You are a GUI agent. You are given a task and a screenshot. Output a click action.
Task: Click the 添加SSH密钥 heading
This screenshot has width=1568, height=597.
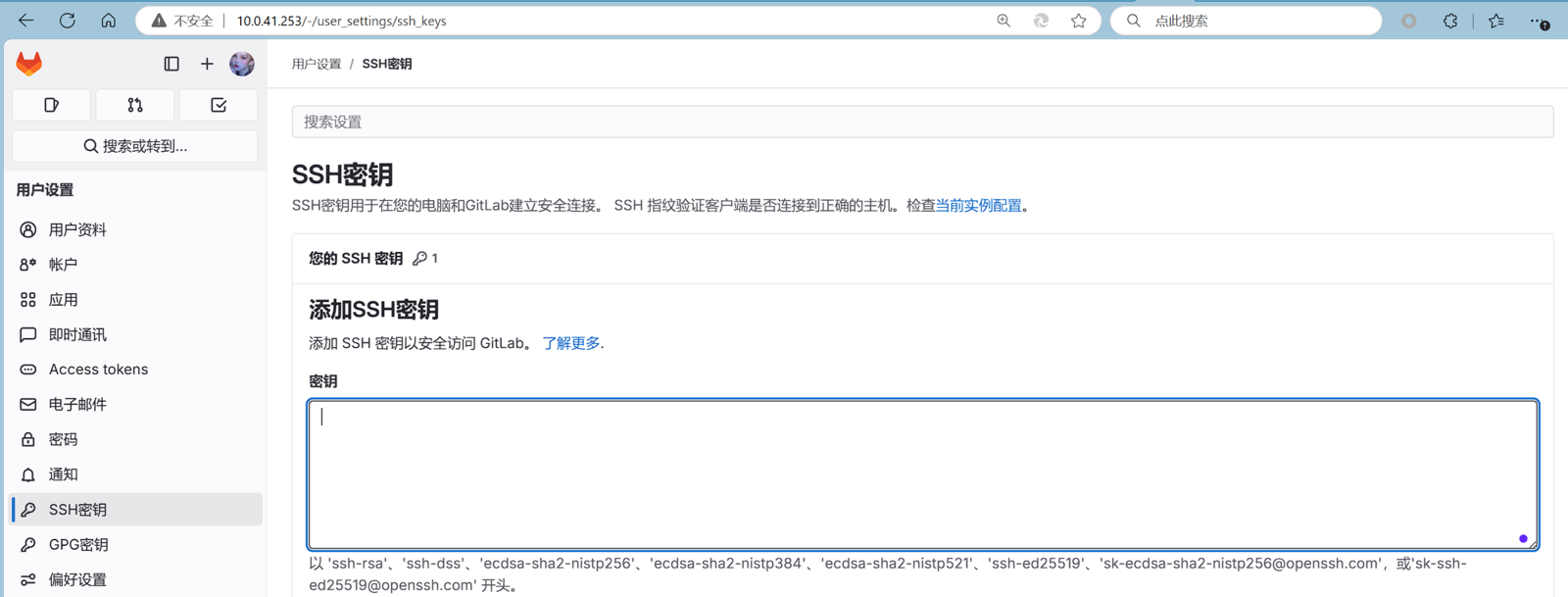pyautogui.click(x=374, y=310)
